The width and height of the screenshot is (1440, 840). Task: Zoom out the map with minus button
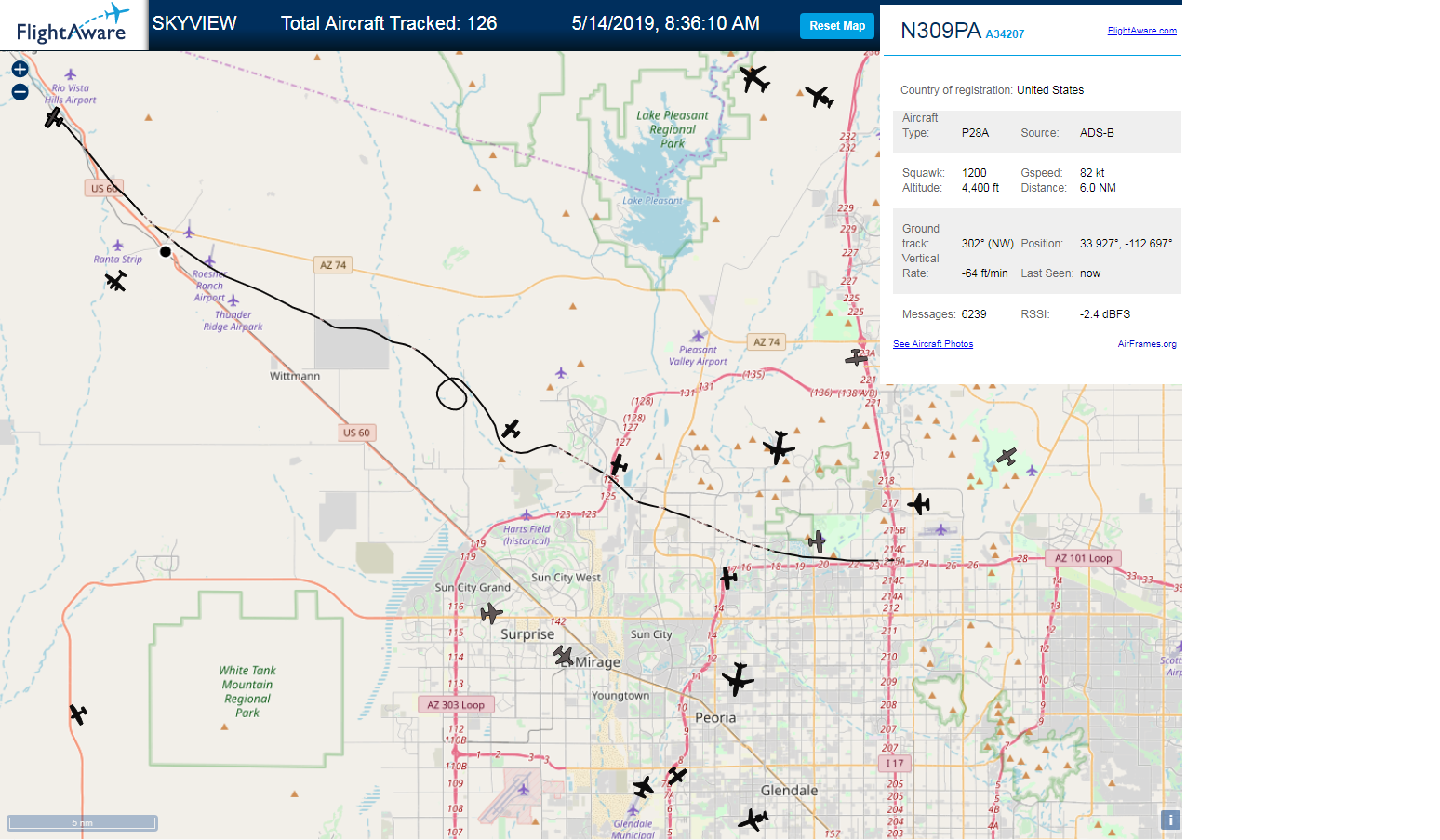20,91
